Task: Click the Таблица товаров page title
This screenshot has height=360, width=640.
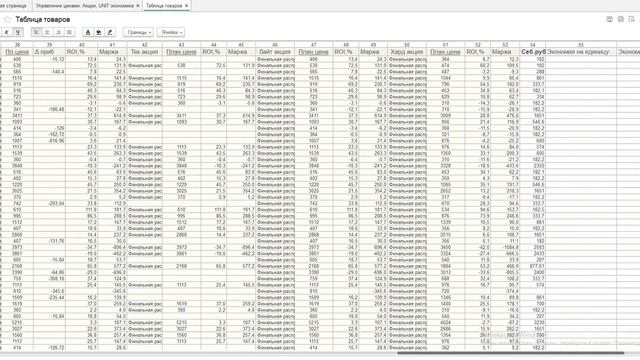Action: (x=42, y=19)
